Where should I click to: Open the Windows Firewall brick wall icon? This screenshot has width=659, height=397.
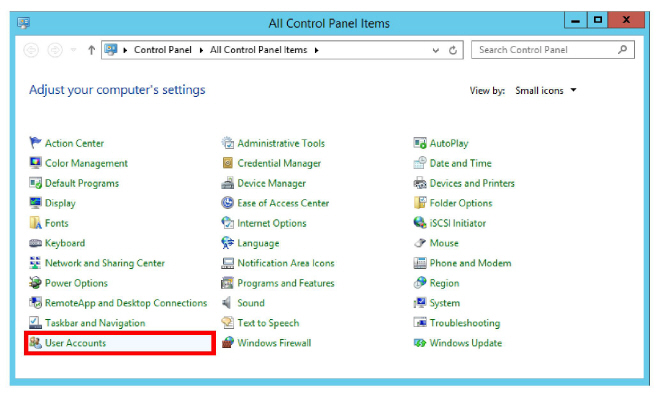pyautogui.click(x=227, y=342)
